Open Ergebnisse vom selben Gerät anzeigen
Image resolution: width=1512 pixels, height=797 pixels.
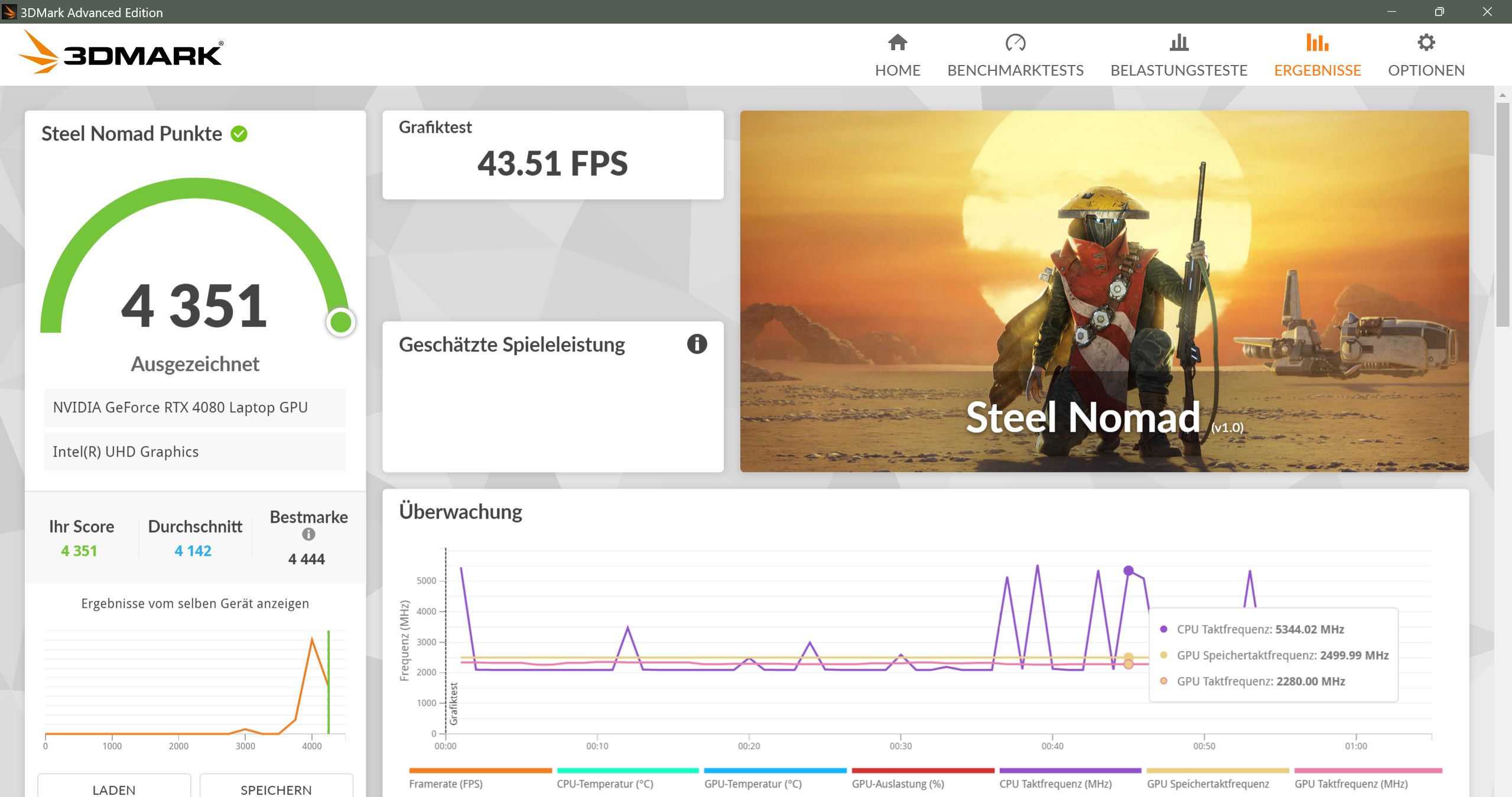(x=195, y=603)
